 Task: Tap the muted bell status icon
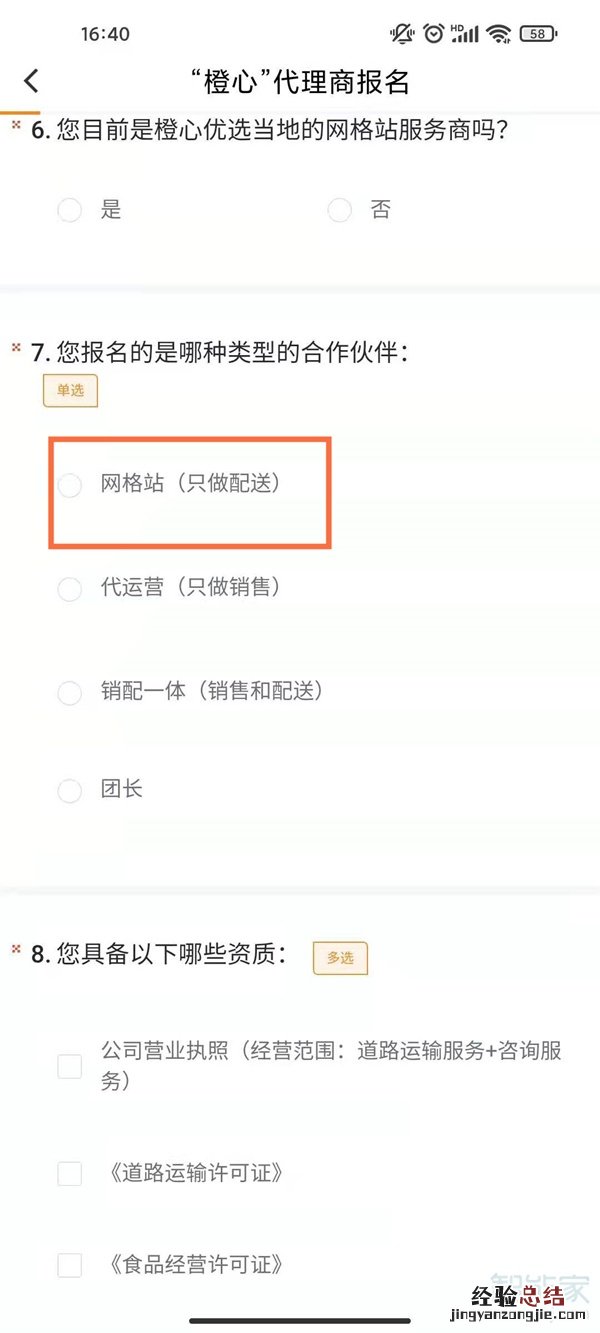pos(402,34)
